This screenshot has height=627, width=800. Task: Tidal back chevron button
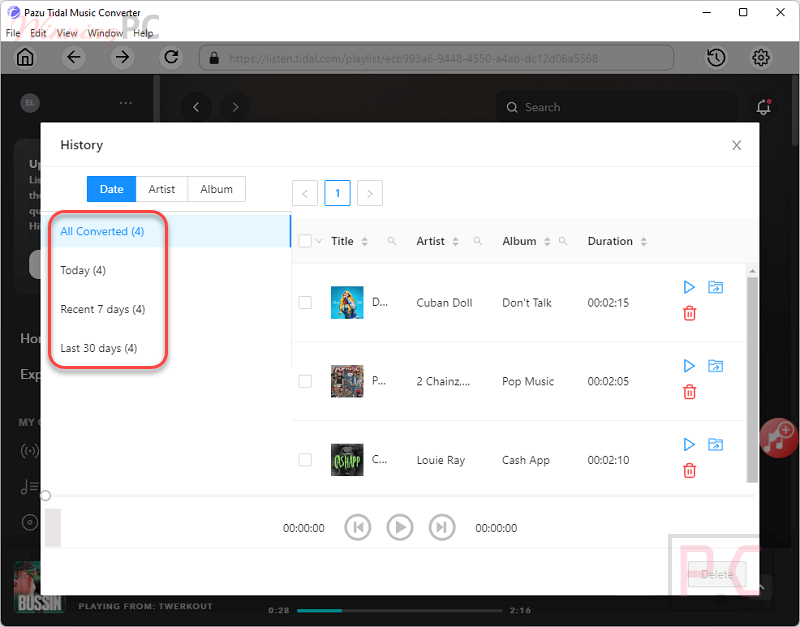(x=196, y=107)
